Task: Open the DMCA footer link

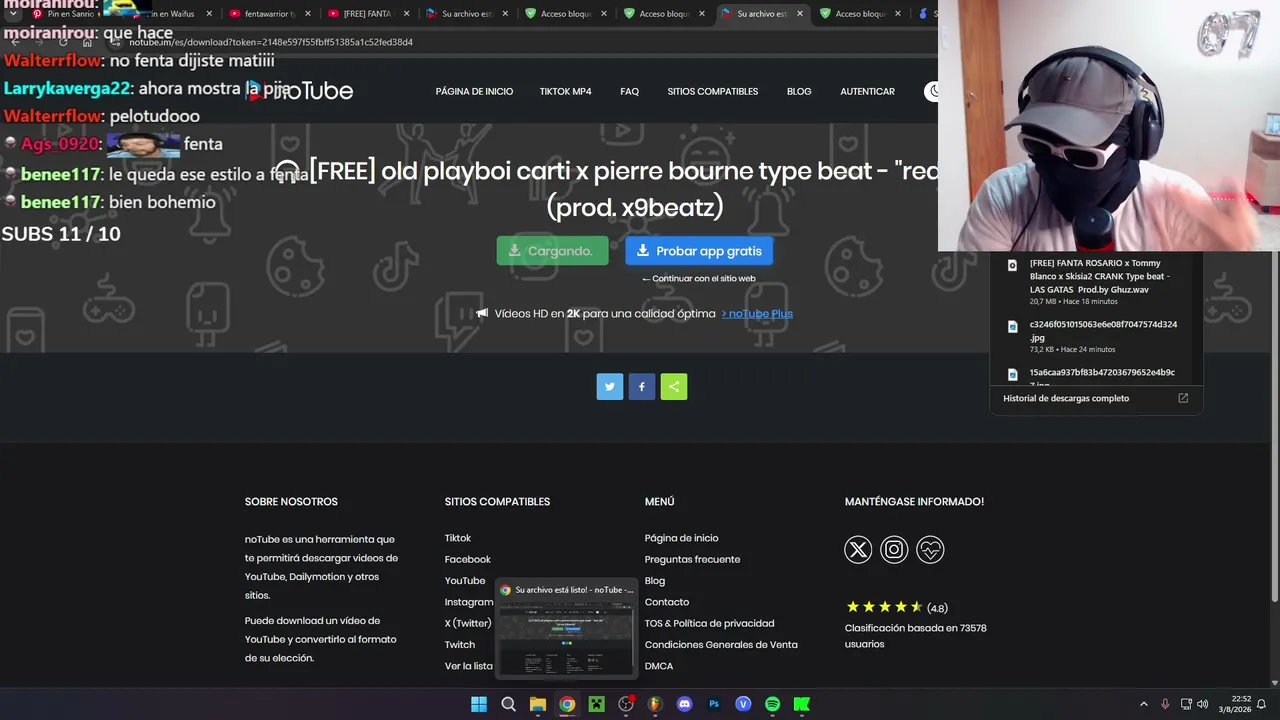Action: click(659, 666)
